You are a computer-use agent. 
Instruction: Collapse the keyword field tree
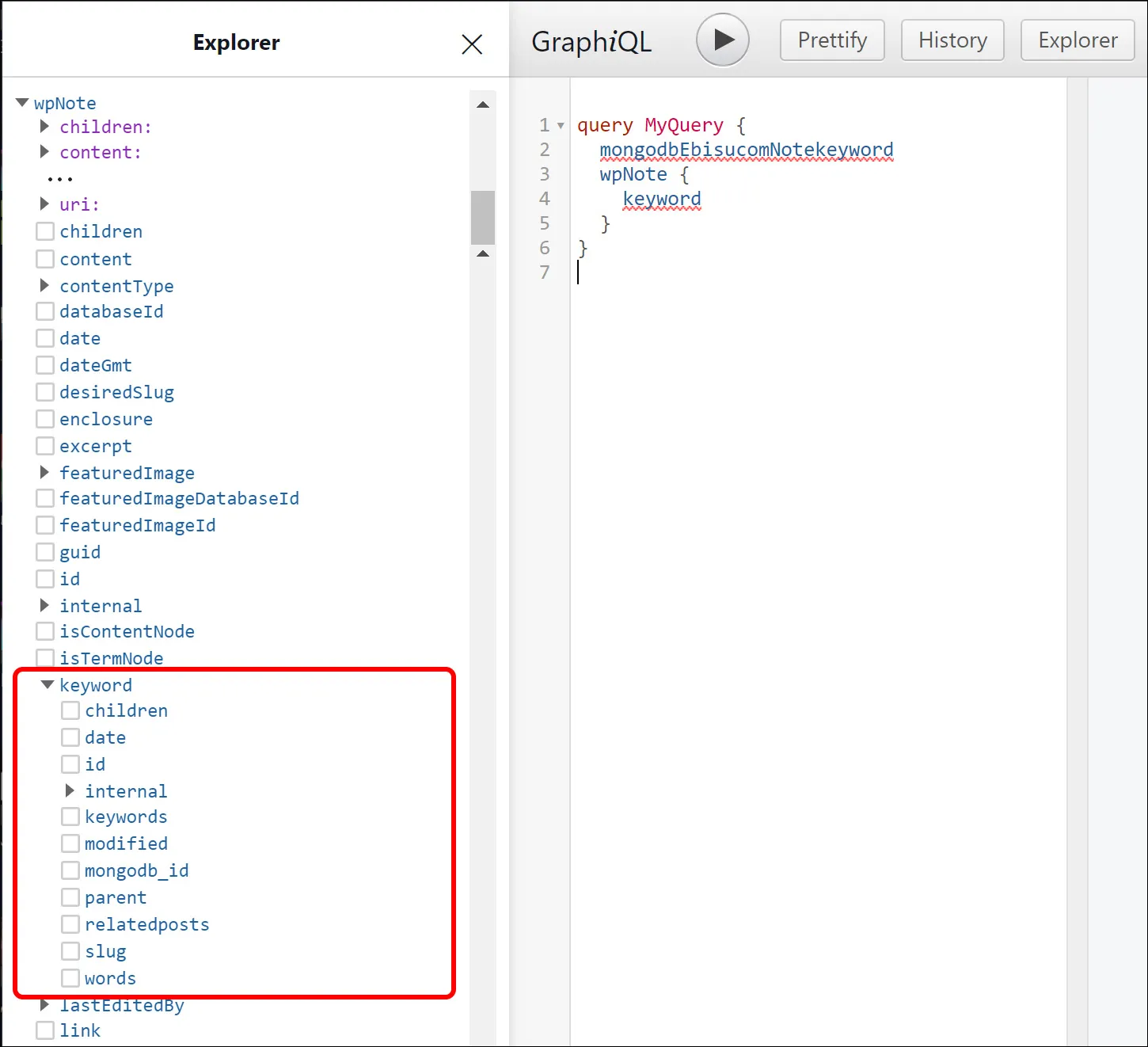tap(48, 685)
